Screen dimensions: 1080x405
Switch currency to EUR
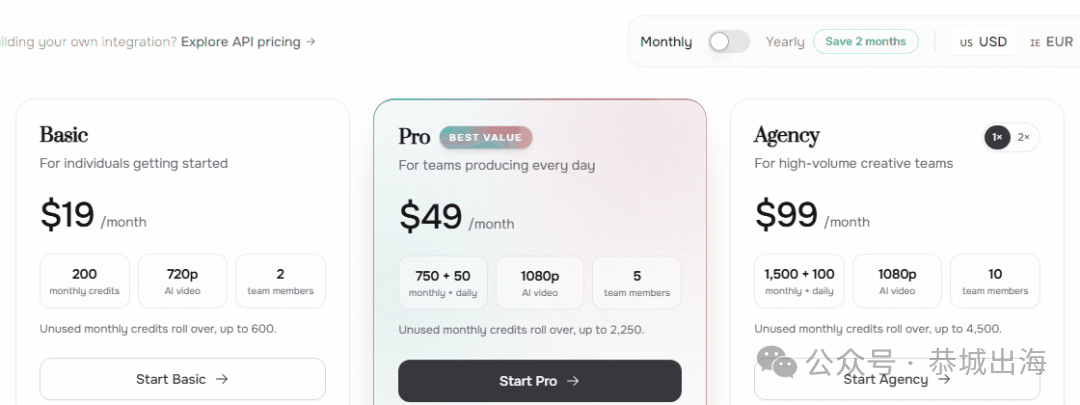(x=1051, y=42)
